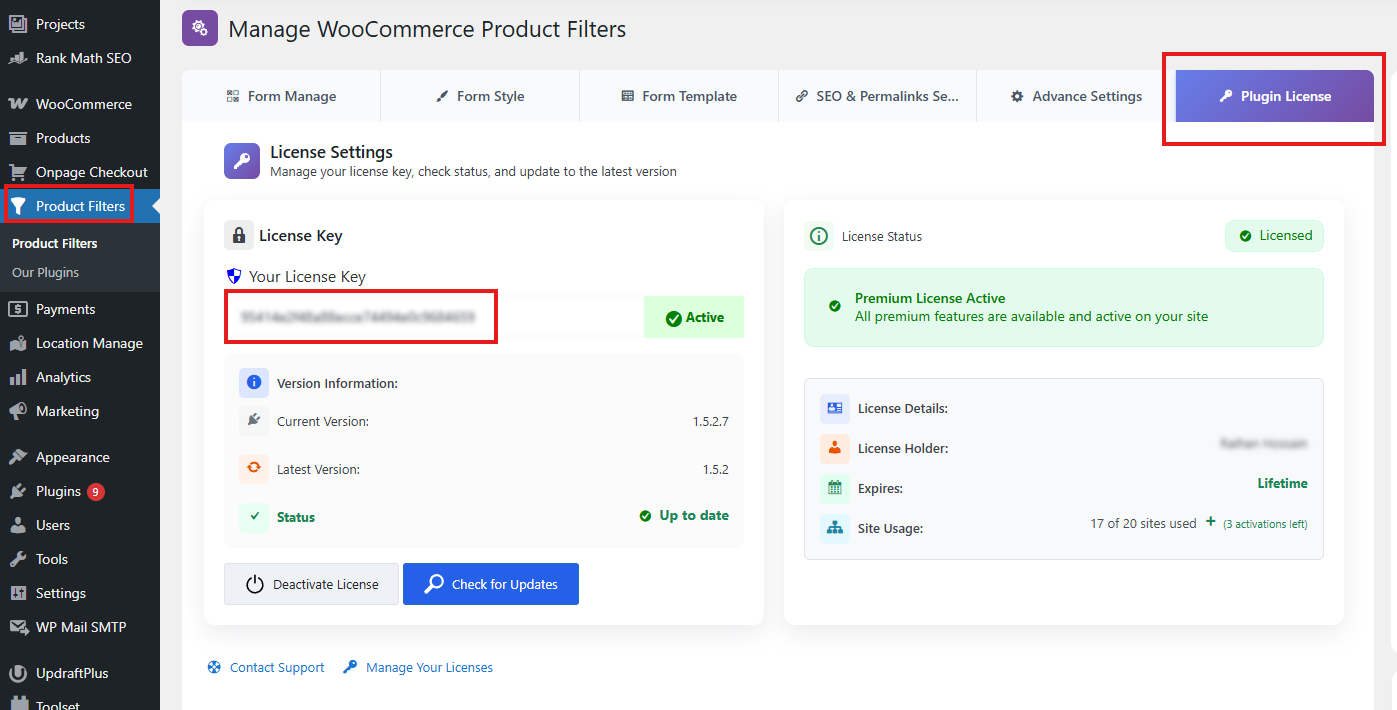Click the Licensed status badge
This screenshot has height=710, width=1397.
pos(1275,236)
